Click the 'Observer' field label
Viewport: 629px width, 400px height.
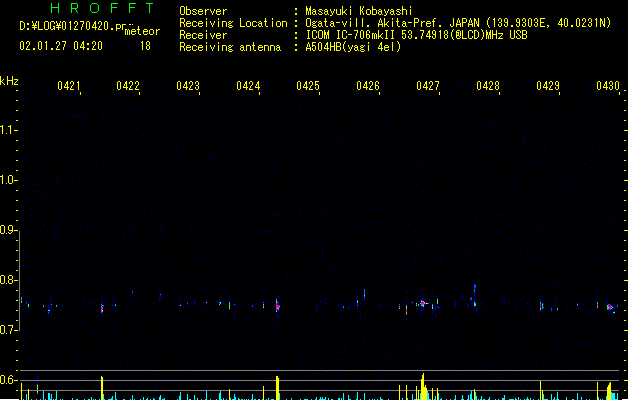(x=203, y=11)
